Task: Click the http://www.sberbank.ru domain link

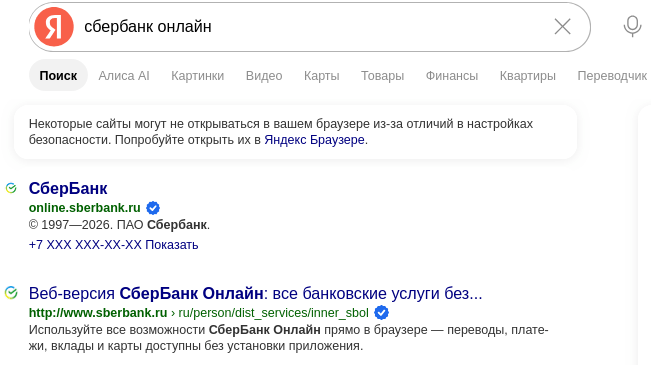Action: click(98, 312)
